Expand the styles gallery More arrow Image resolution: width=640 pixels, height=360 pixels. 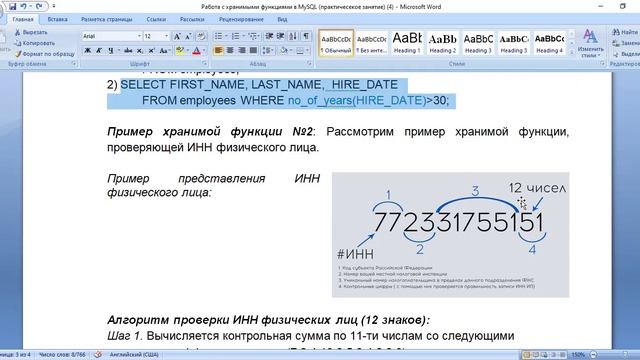coord(571,53)
